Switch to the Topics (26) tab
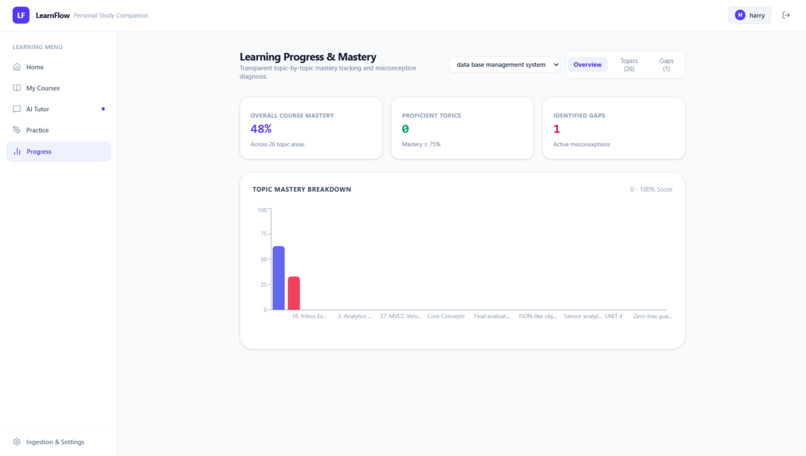 [629, 65]
